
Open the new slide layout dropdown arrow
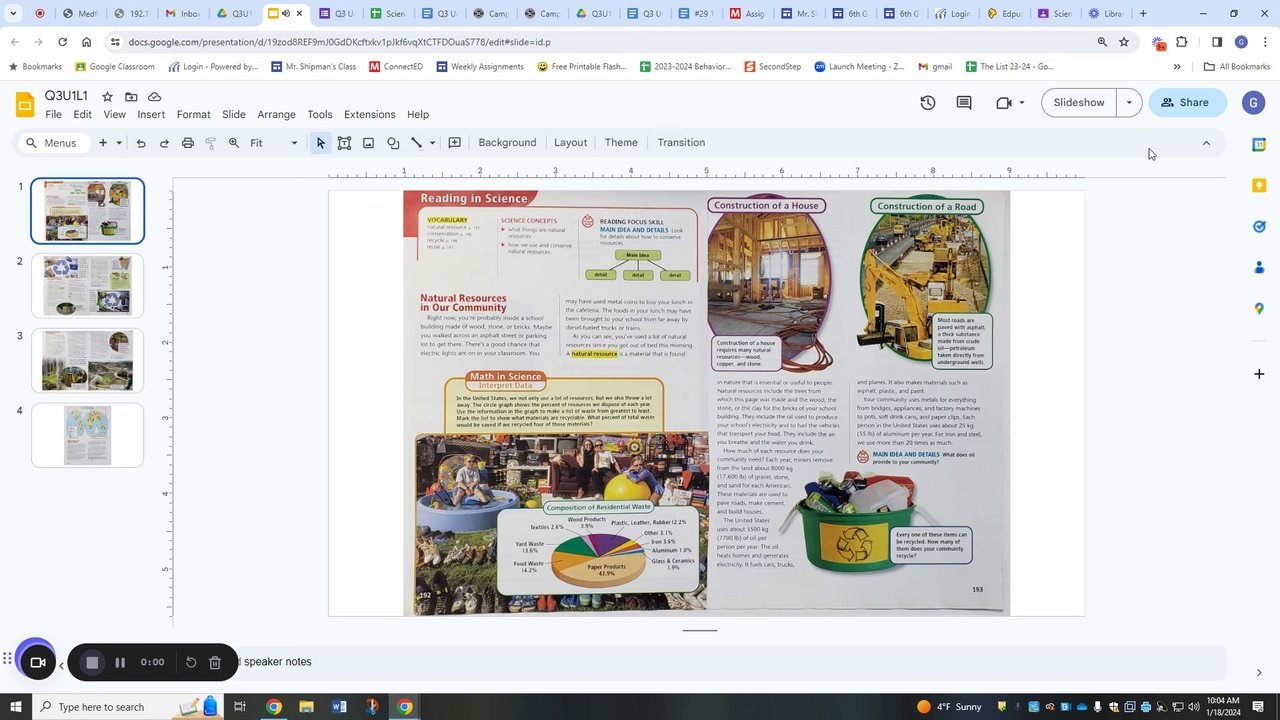(x=119, y=143)
